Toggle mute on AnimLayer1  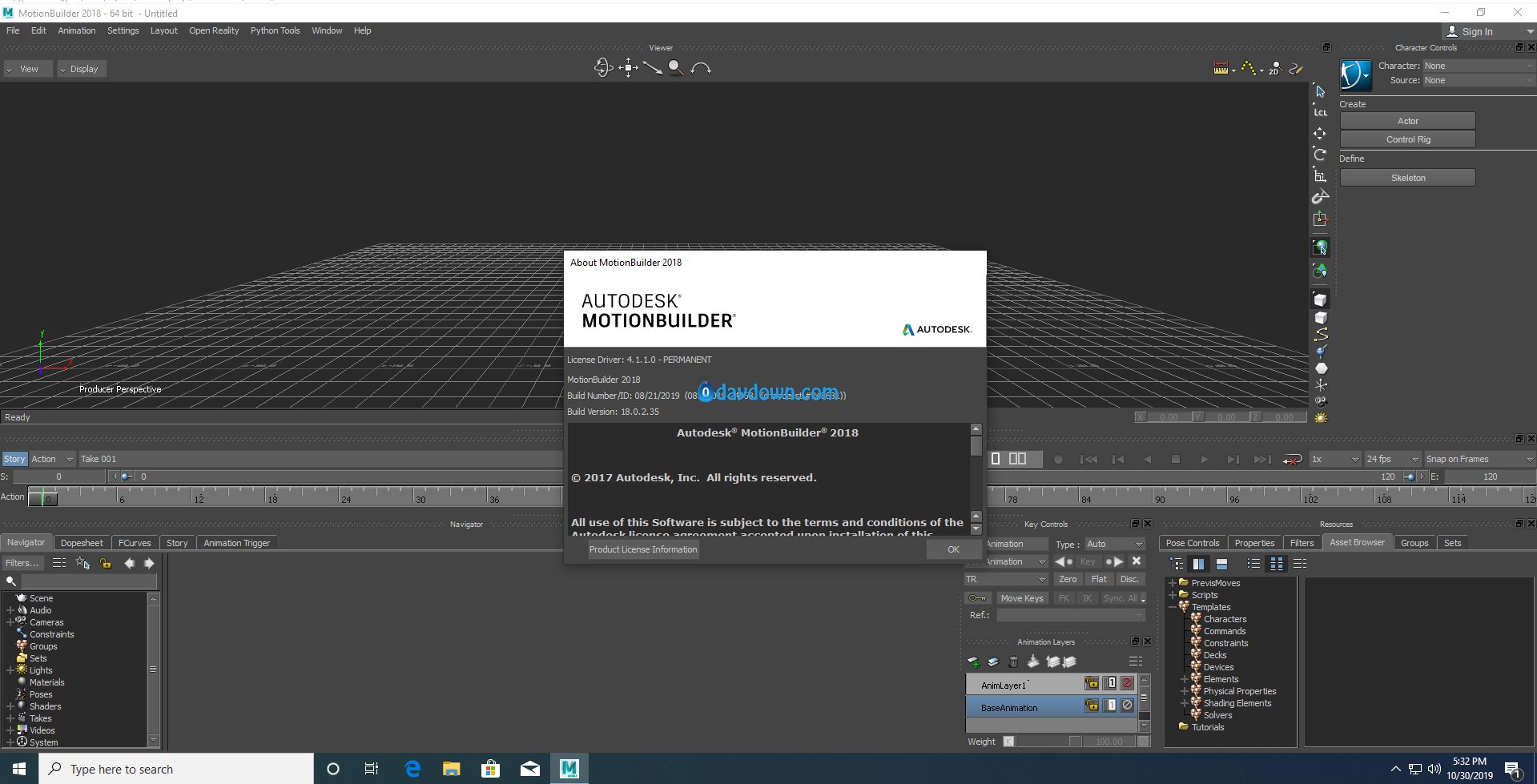[1128, 683]
